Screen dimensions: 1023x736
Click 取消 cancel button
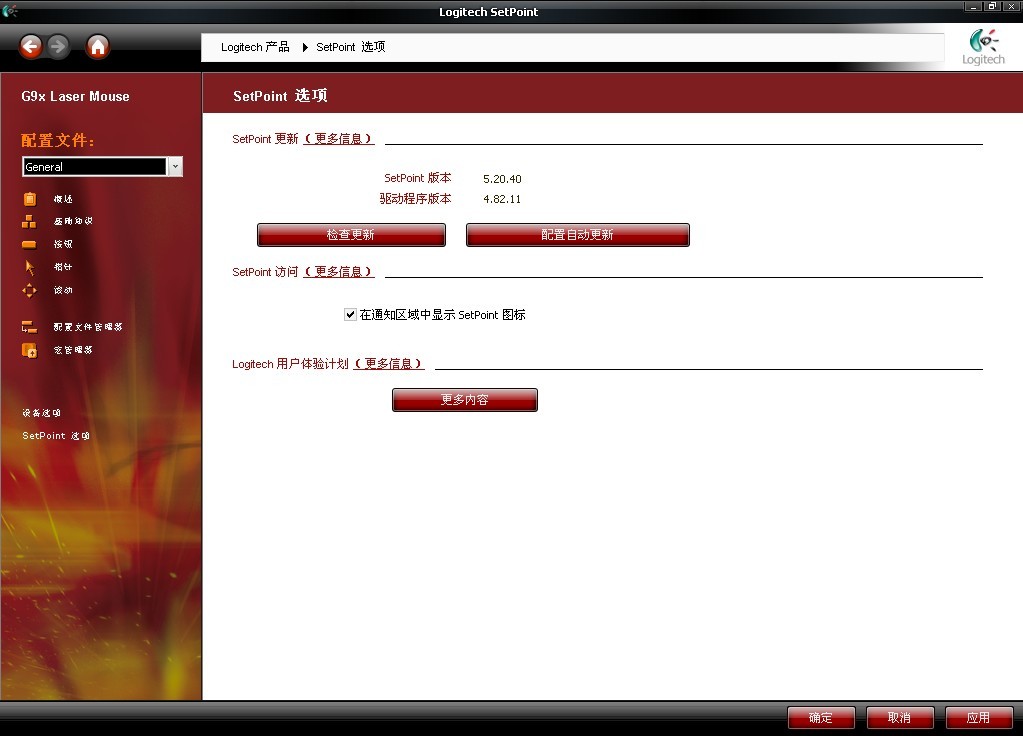(900, 718)
